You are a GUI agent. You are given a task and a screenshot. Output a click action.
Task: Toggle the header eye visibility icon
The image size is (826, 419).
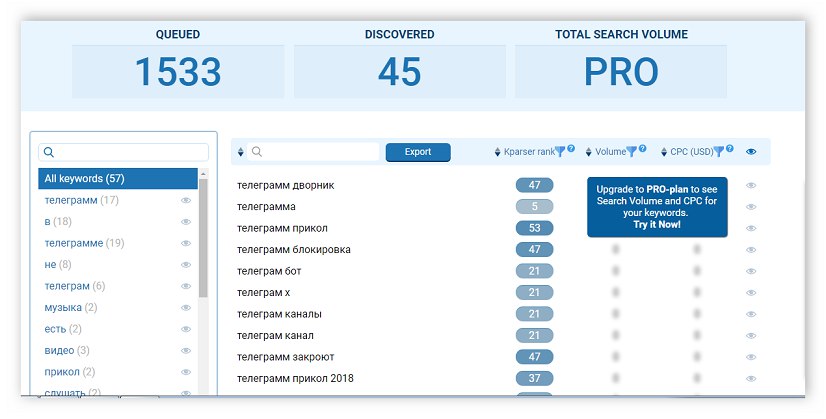[x=751, y=152]
